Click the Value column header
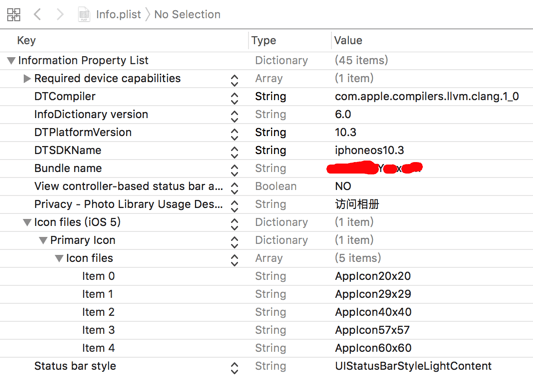The image size is (533, 375). [348, 40]
